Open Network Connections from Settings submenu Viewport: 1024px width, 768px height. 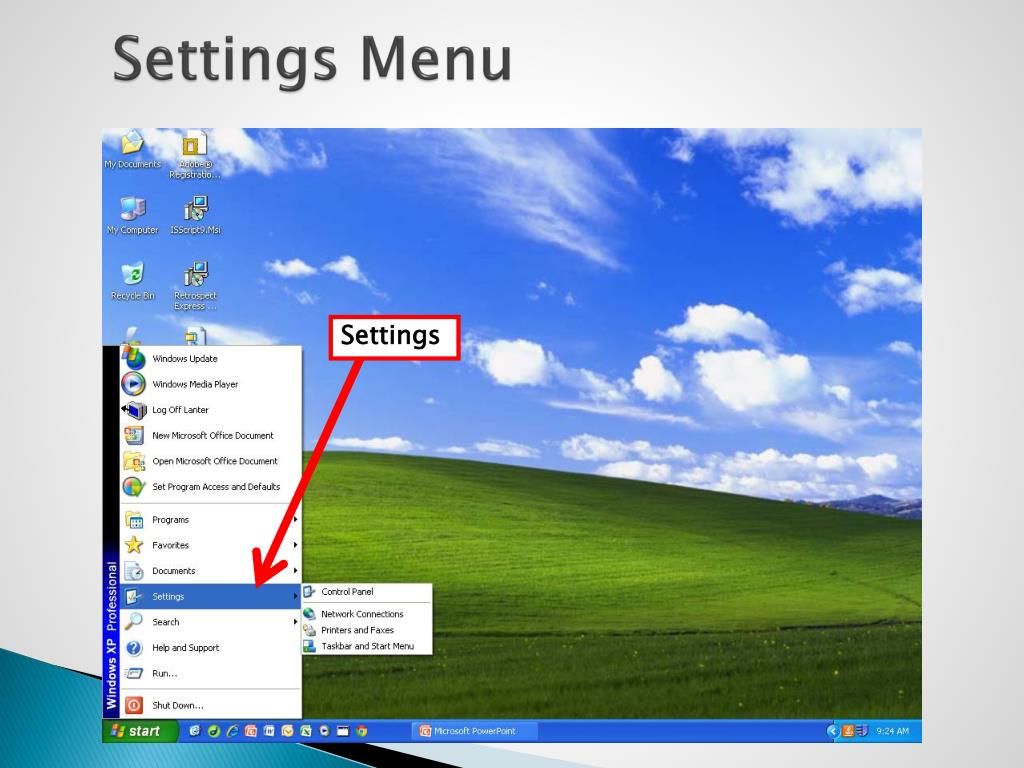click(x=367, y=614)
